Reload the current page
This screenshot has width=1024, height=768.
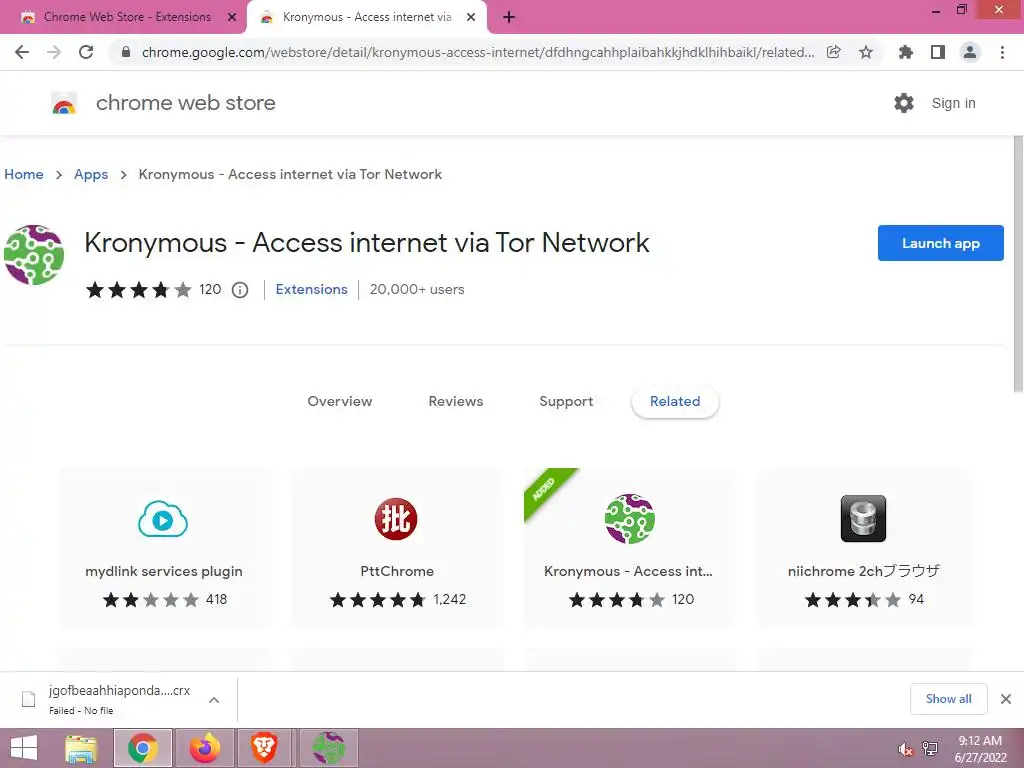(x=86, y=52)
